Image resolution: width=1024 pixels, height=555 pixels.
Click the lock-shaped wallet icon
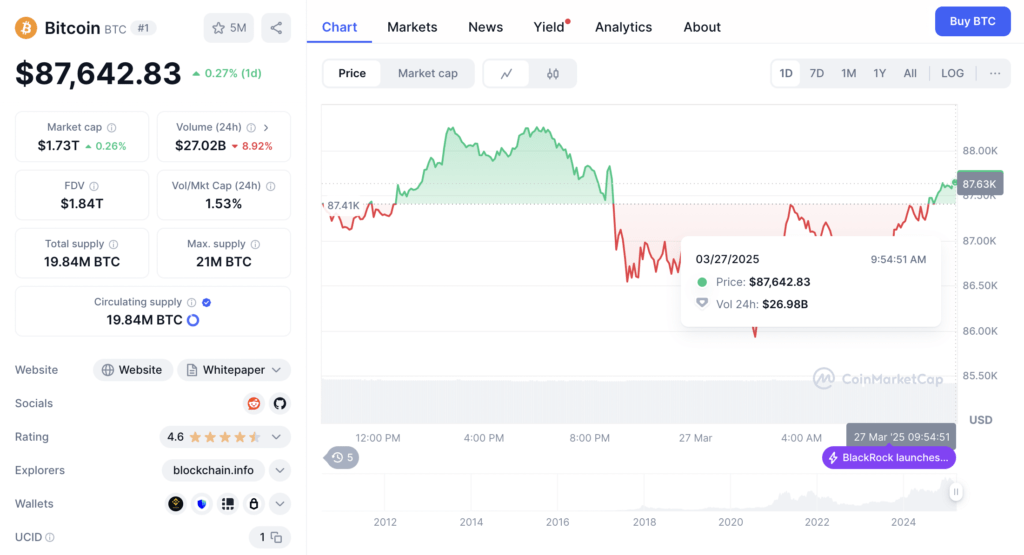[253, 503]
